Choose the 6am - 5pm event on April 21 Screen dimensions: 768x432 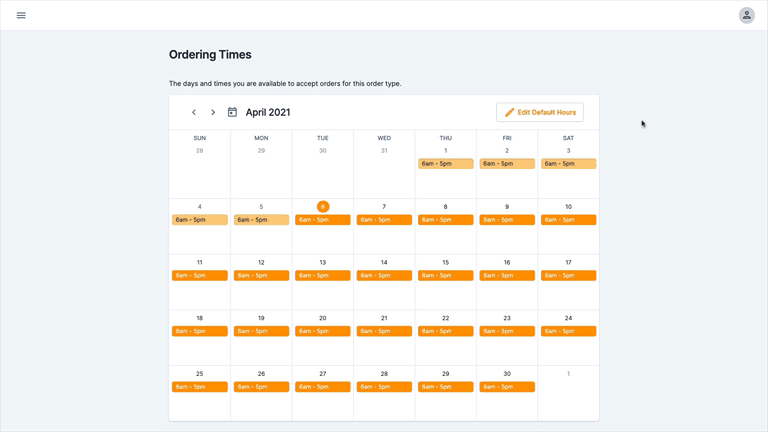click(x=384, y=331)
